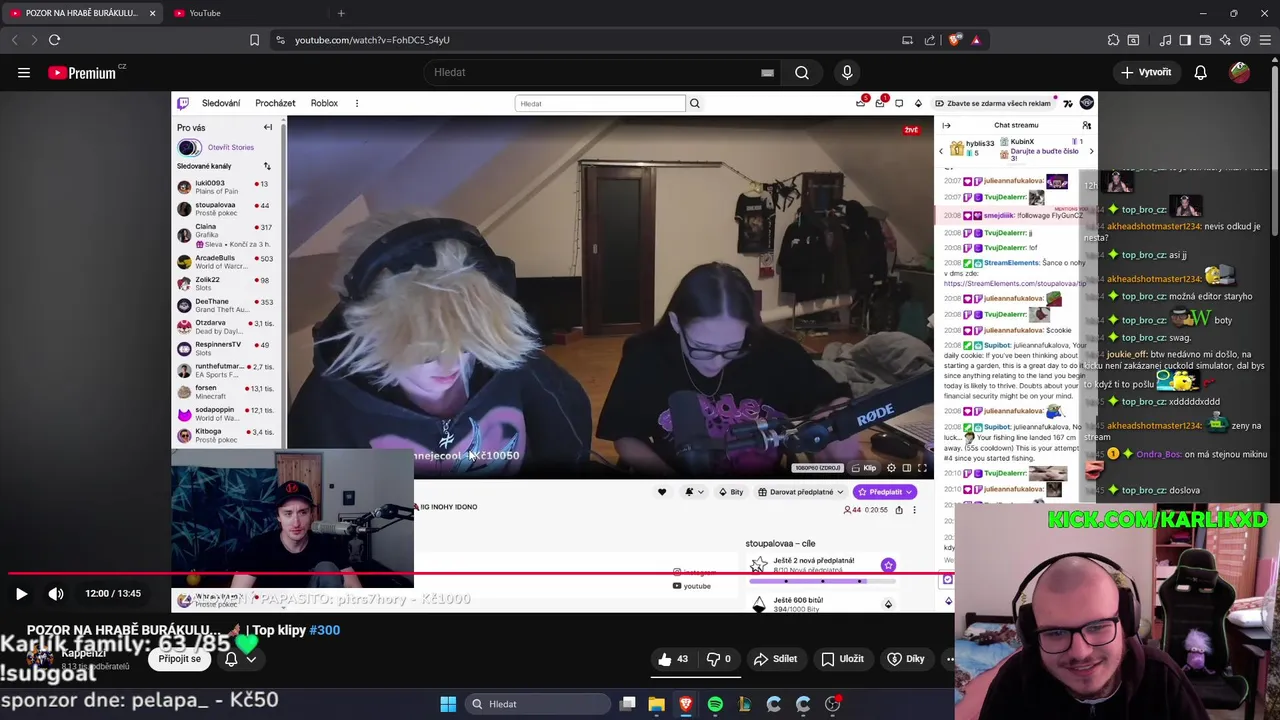Open Brave VPN shield icon
Viewport: 1280px width, 720px height.
(x=1245, y=40)
